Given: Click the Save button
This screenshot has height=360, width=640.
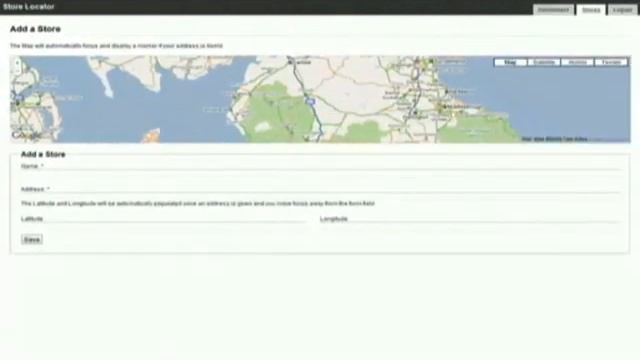Looking at the screenshot, I should [32, 240].
